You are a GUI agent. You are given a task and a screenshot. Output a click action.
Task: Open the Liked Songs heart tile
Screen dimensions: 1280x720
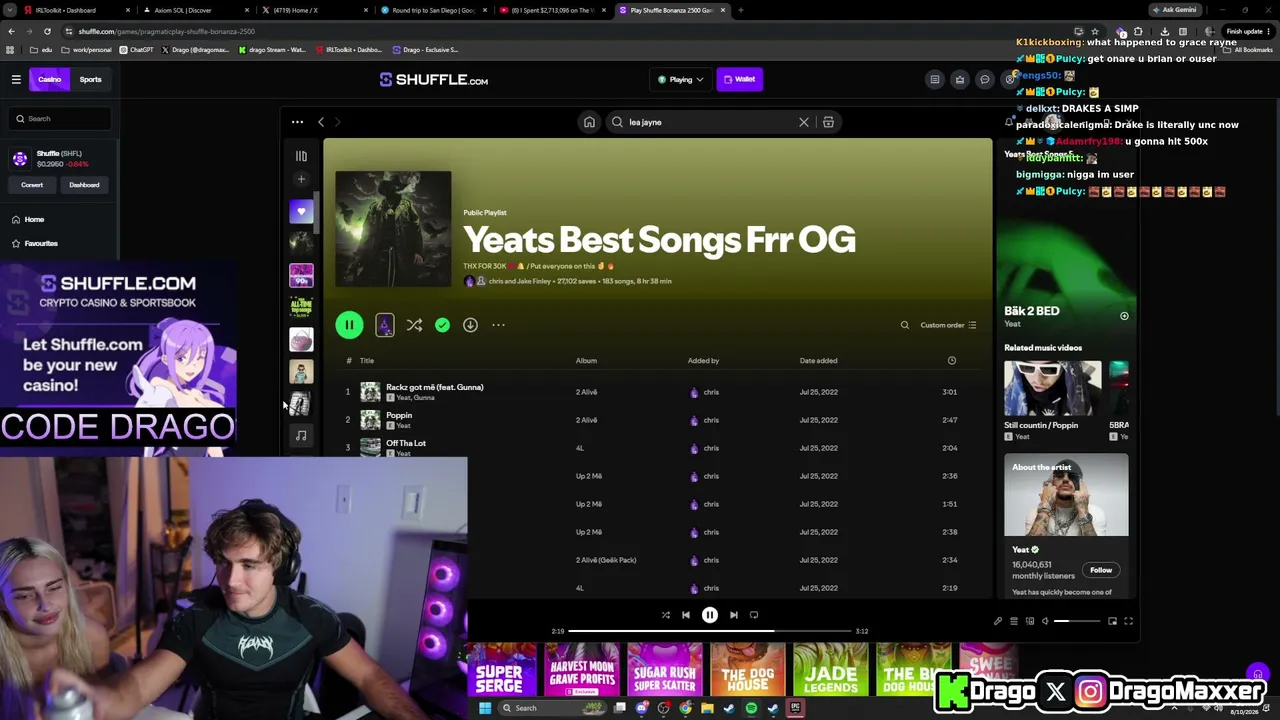tap(301, 211)
